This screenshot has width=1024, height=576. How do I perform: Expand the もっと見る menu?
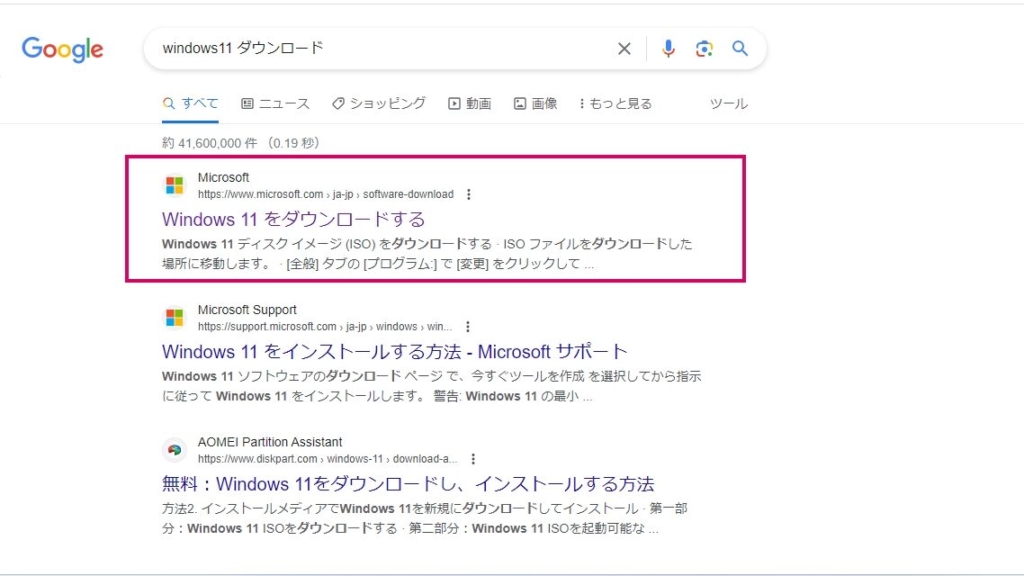(615, 103)
